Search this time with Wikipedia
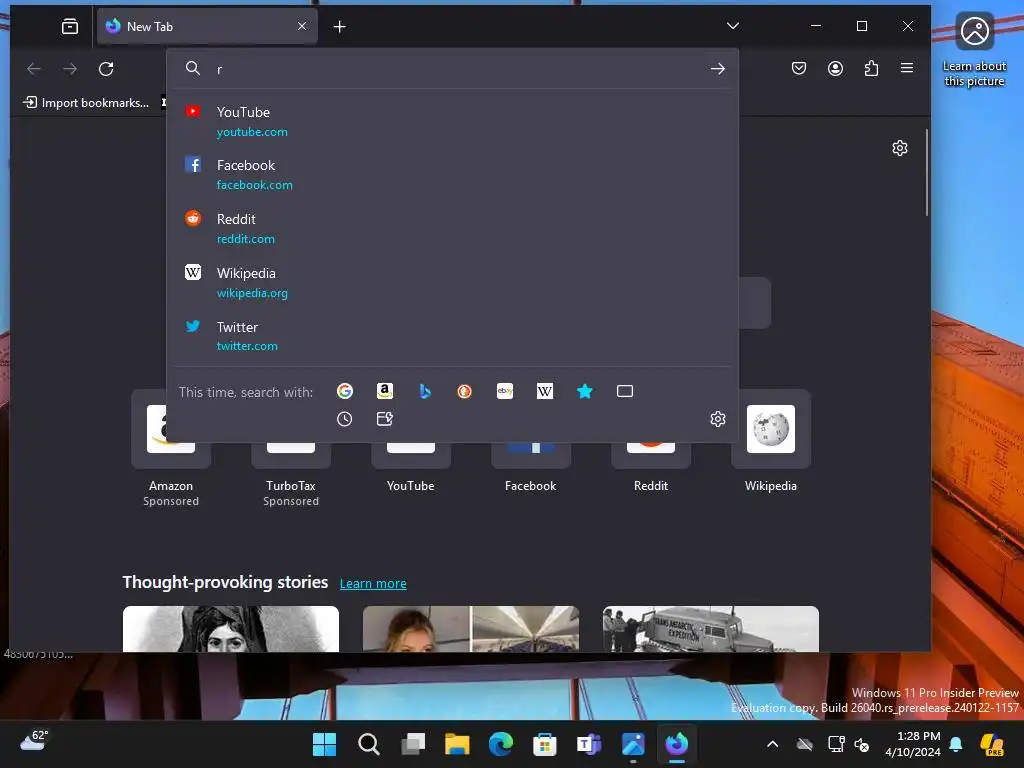This screenshot has height=768, width=1024. [545, 391]
